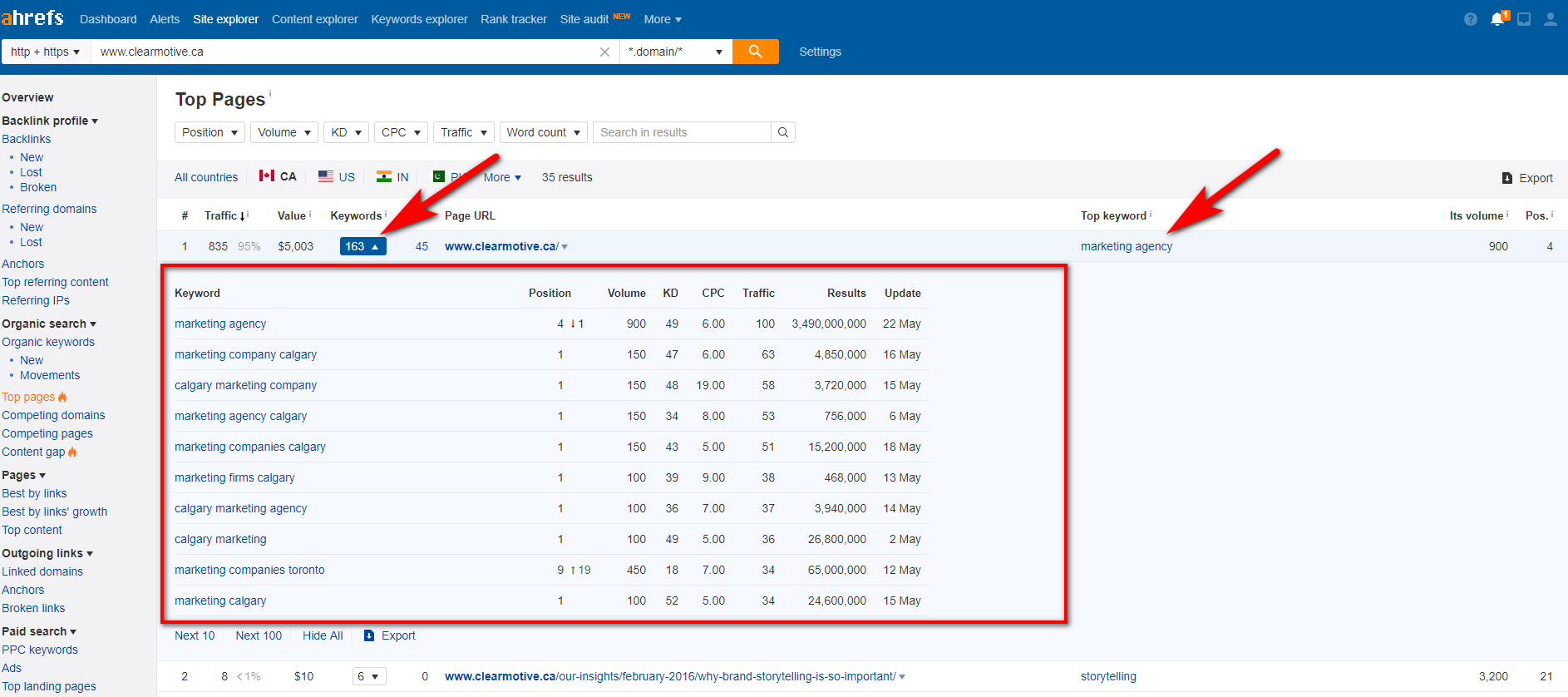Screen dimensions: 1568x697
Task: Clear the URL field with X icon
Action: (x=604, y=52)
